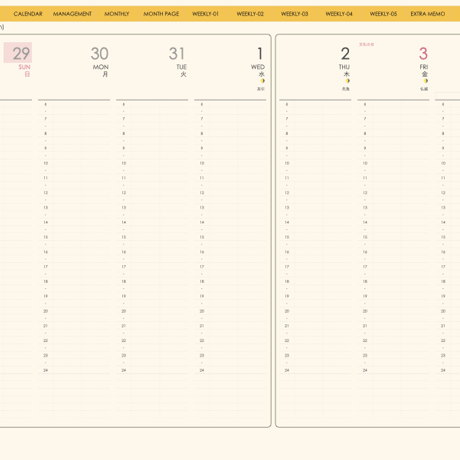Select the date 30 Monday
The width and height of the screenshot is (460, 460).
coord(99,53)
